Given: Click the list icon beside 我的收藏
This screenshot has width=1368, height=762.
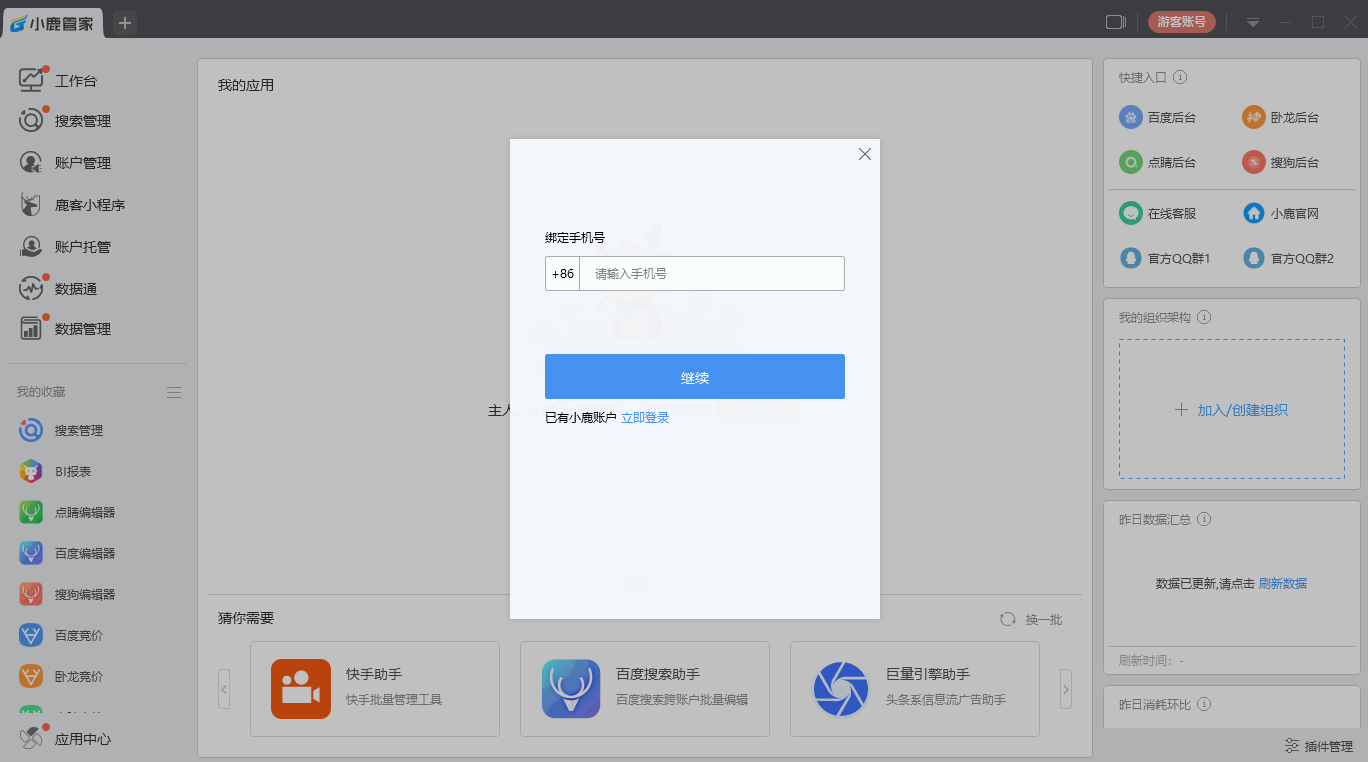Looking at the screenshot, I should tap(174, 392).
